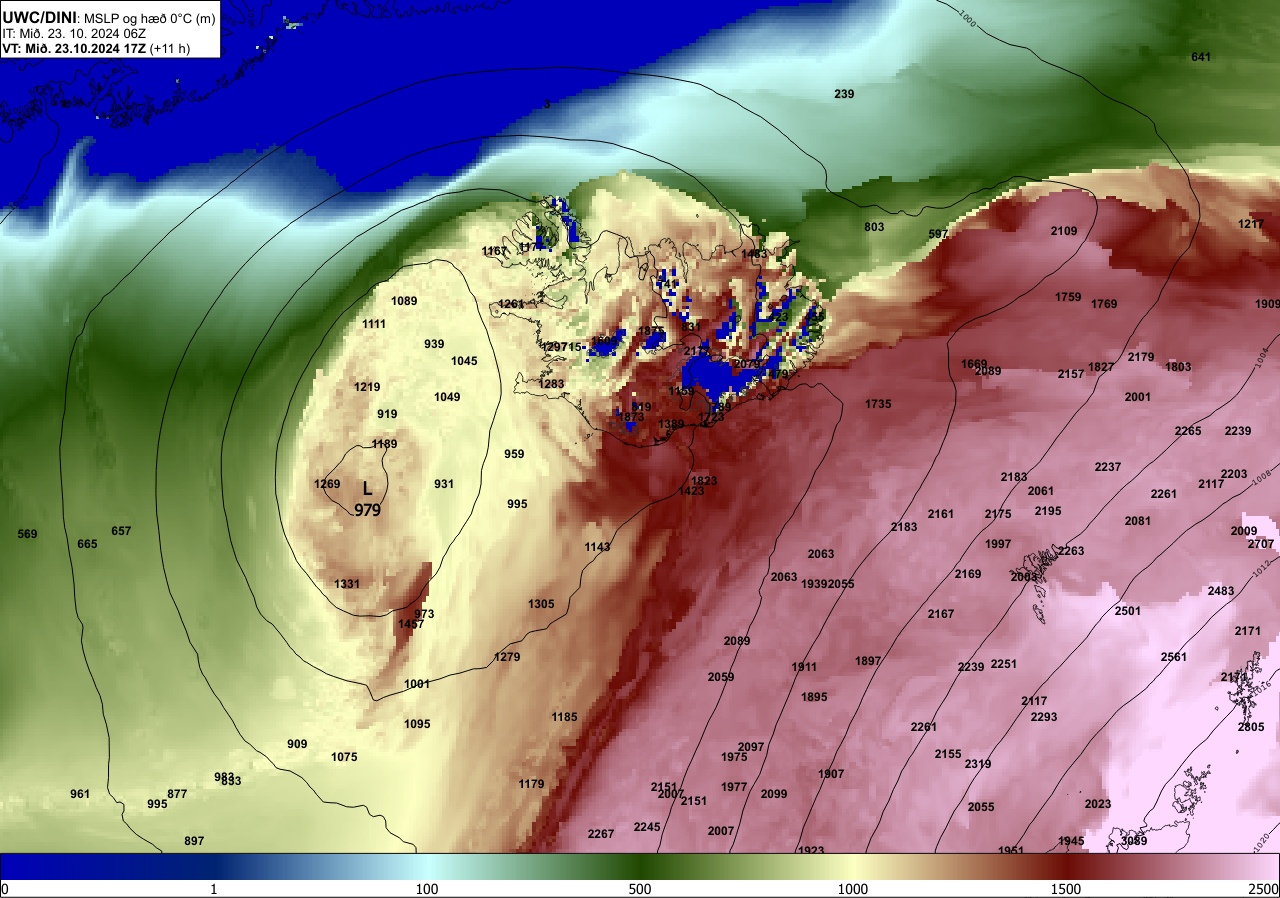Click the 1305 height value
The width and height of the screenshot is (1280, 898).
click(541, 604)
